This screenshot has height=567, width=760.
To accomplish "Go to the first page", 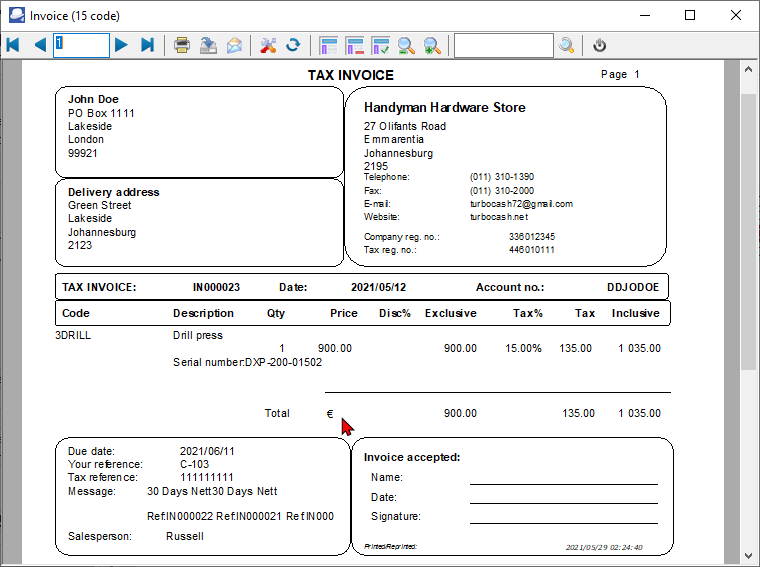I will coord(13,45).
